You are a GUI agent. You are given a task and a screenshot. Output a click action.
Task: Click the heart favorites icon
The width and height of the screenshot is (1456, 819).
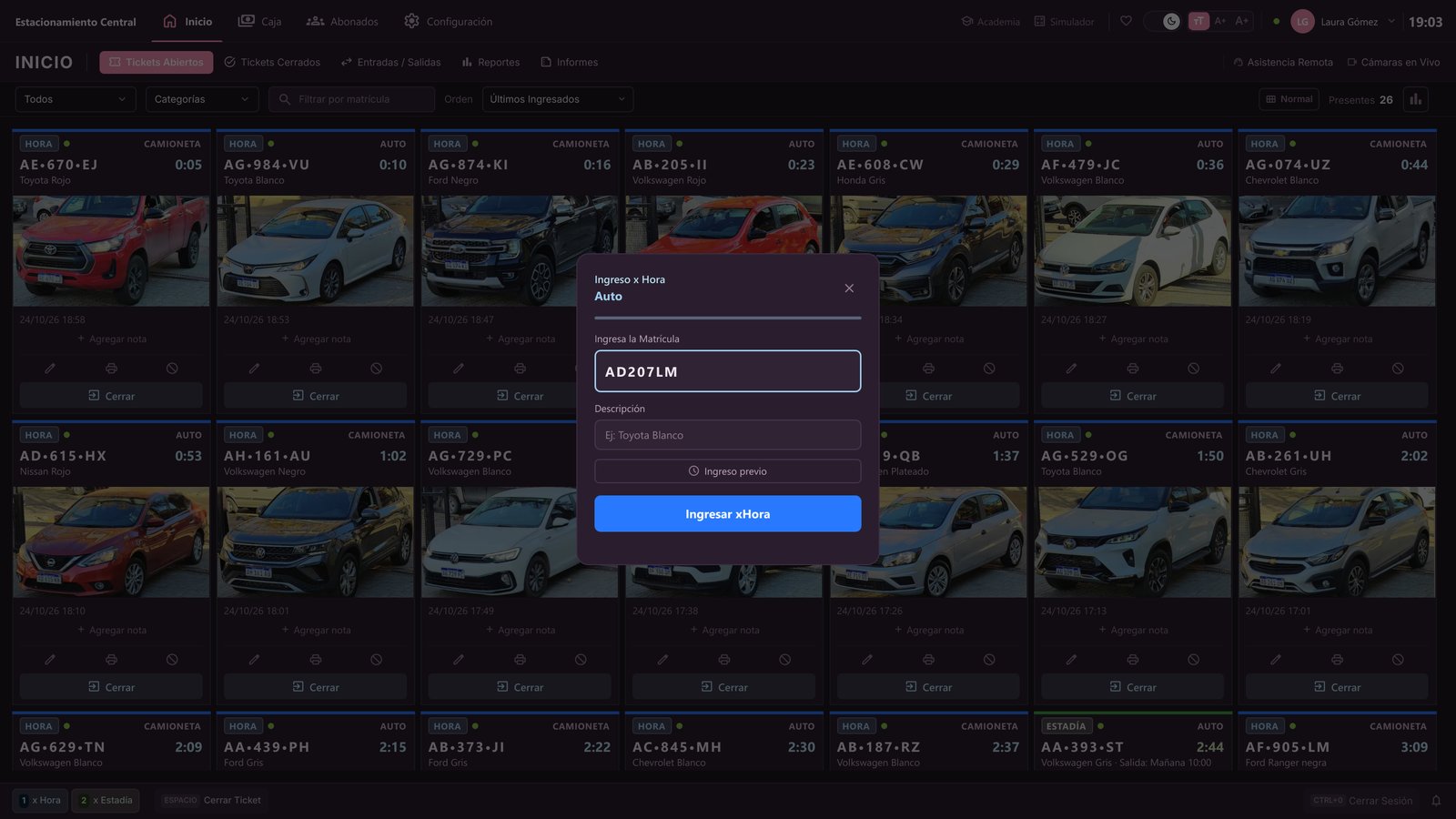point(1126,21)
